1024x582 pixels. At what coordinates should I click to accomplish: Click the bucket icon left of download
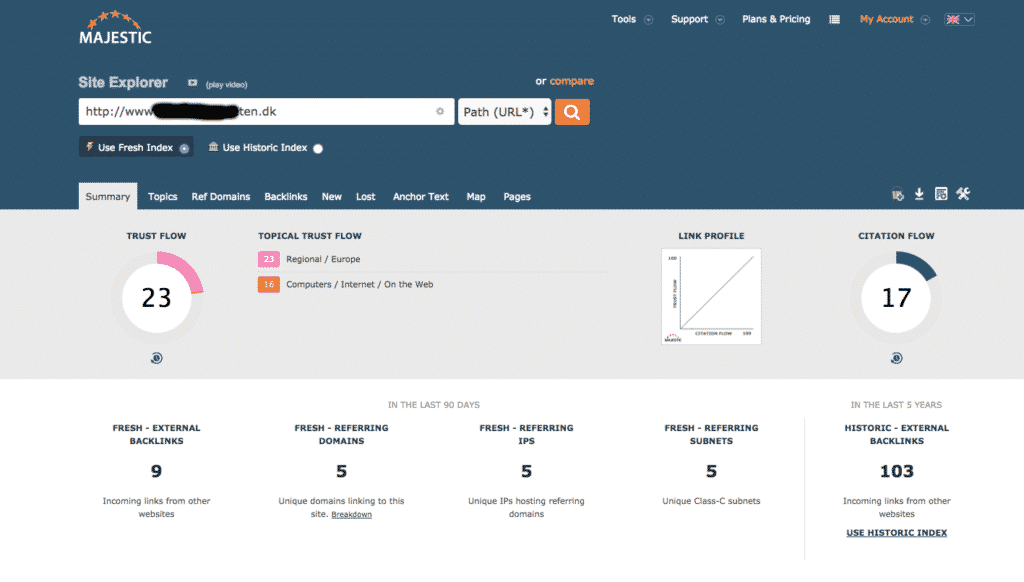pos(898,195)
